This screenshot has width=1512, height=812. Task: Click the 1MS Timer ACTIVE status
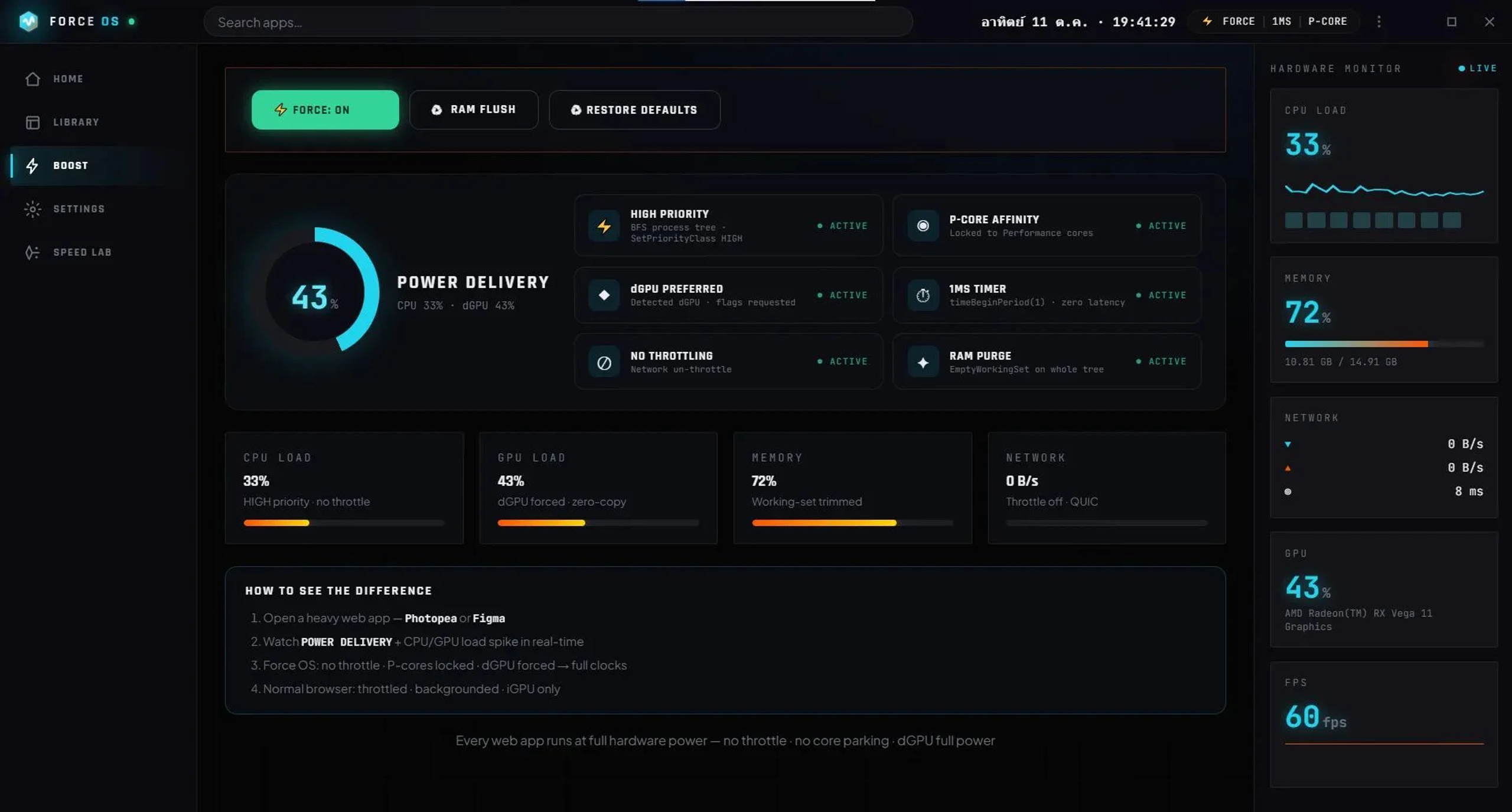click(1161, 295)
